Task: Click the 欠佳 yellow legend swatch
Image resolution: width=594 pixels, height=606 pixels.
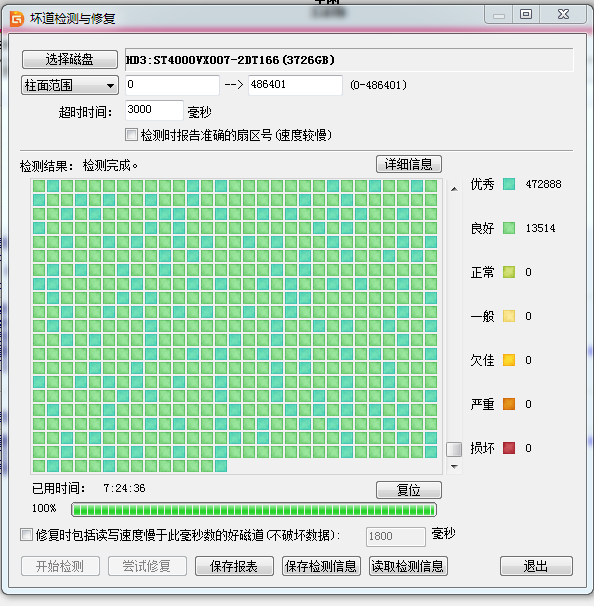Action: pos(509,360)
